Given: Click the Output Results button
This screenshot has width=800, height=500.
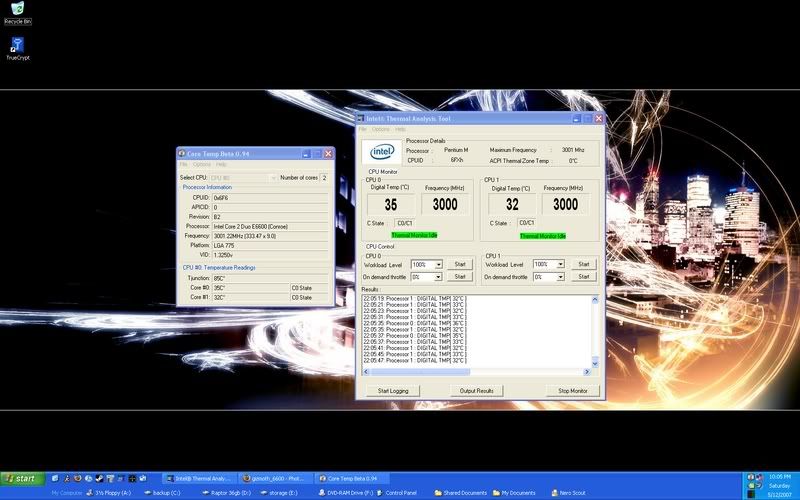Looking at the screenshot, I should (x=476, y=390).
